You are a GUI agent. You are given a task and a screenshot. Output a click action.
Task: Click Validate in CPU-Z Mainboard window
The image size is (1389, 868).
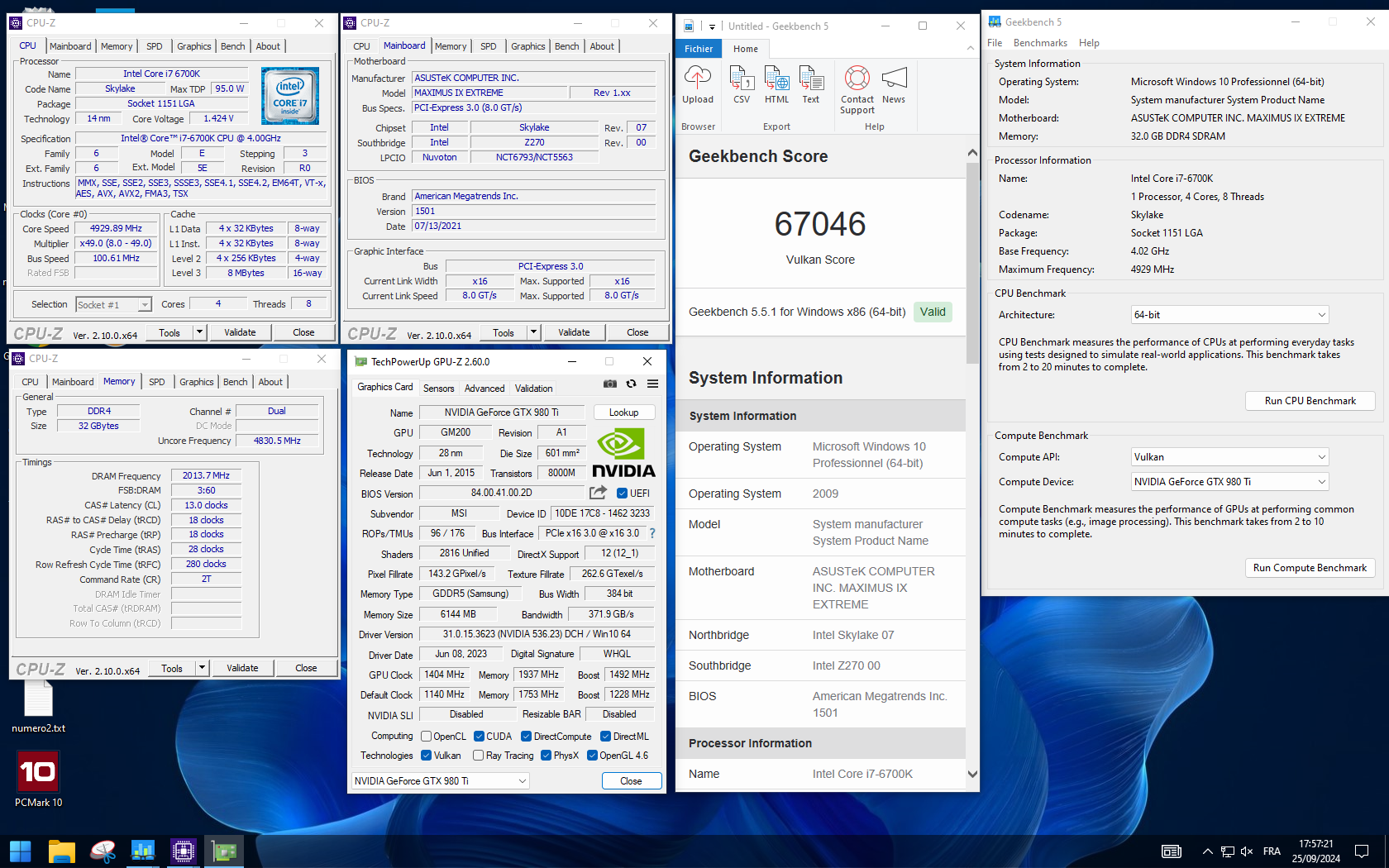click(574, 332)
